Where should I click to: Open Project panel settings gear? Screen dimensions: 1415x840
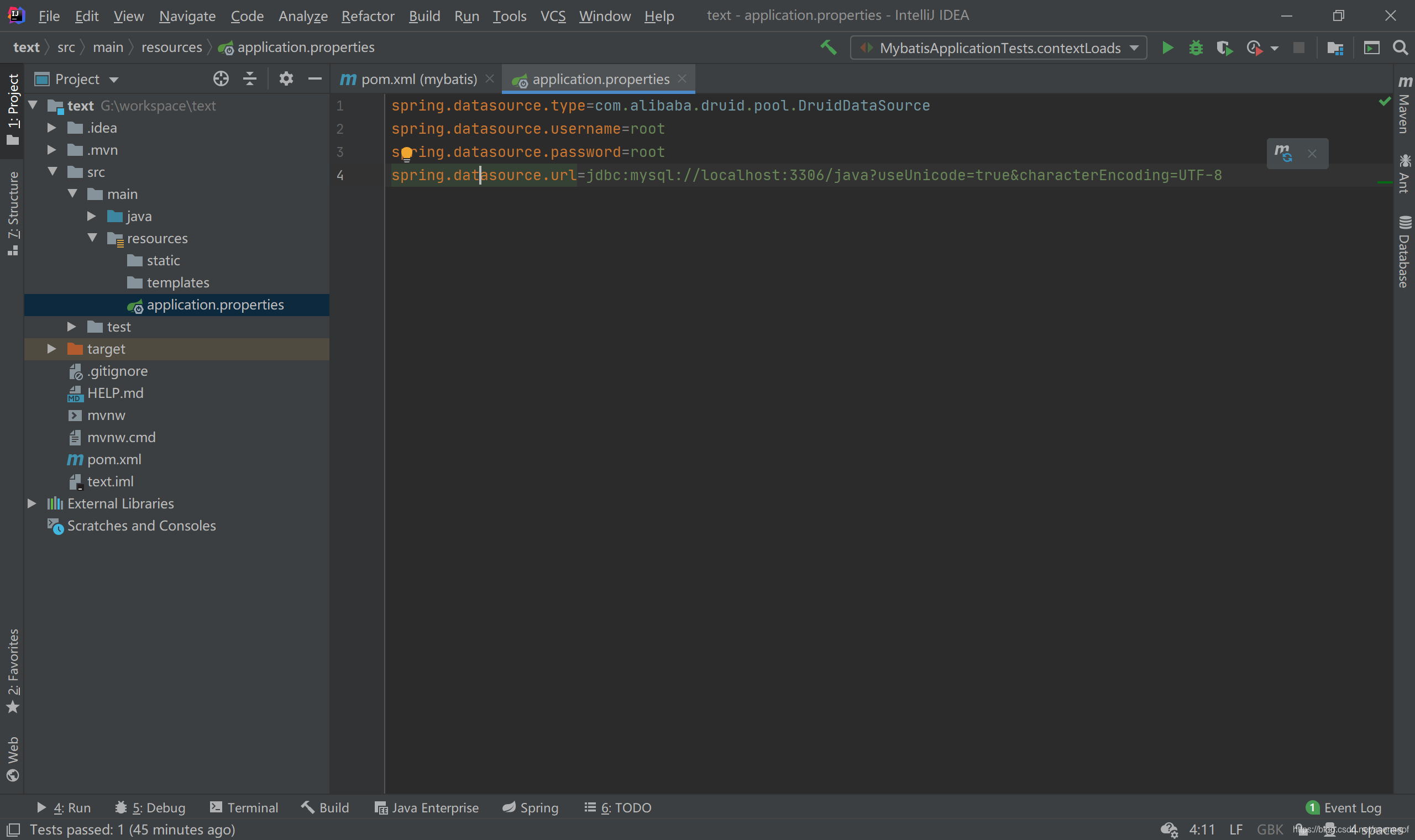coord(286,78)
